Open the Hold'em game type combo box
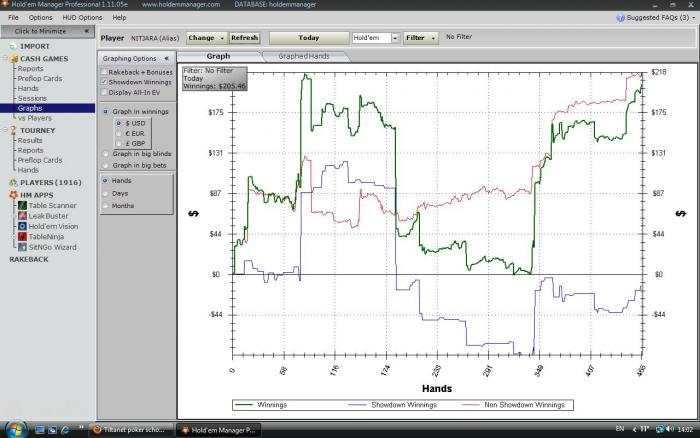 pos(375,38)
